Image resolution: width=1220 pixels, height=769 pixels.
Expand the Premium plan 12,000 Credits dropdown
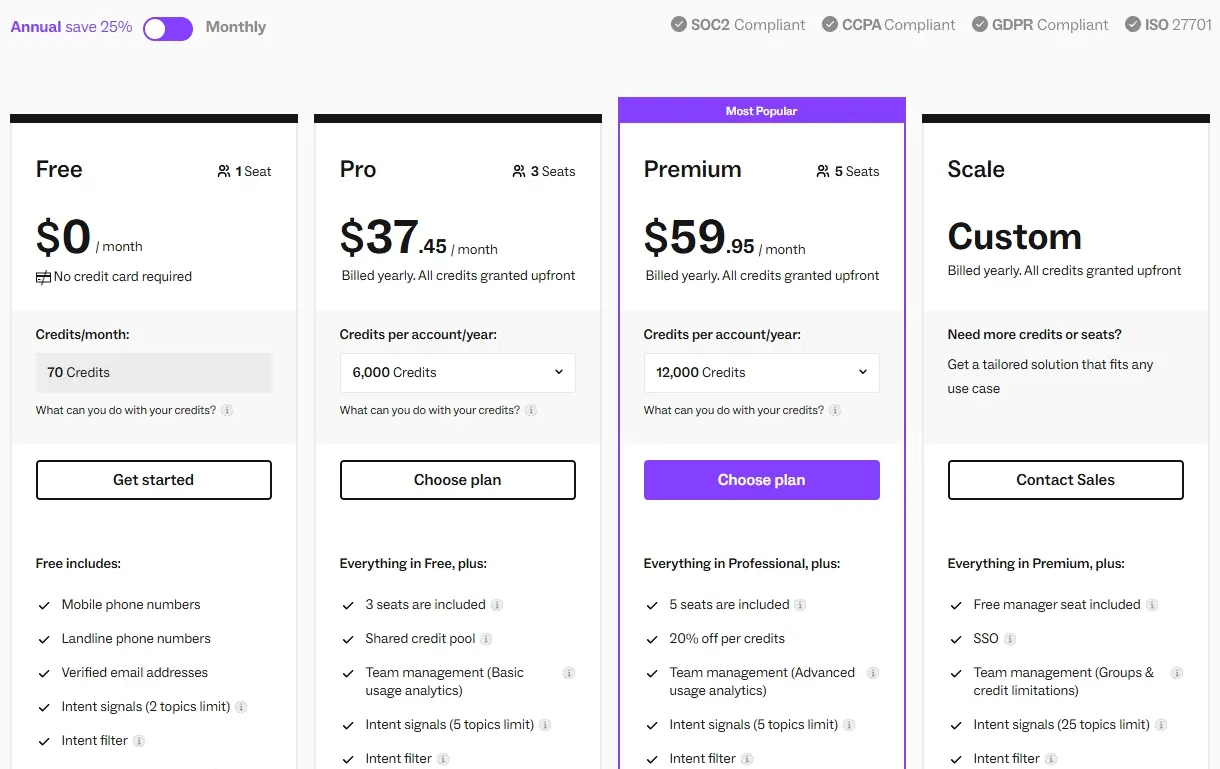(x=761, y=372)
